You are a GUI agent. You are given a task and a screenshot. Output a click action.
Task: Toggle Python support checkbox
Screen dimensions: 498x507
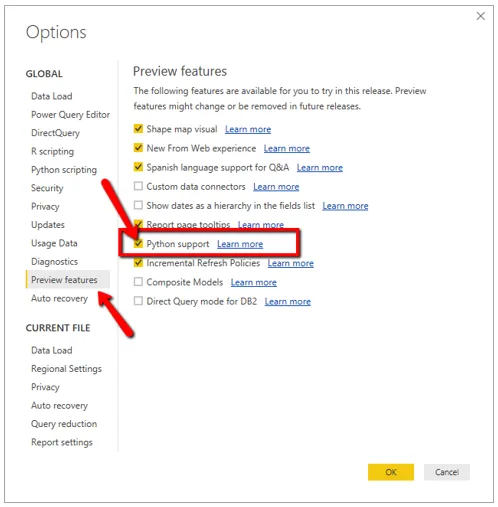coord(138,243)
